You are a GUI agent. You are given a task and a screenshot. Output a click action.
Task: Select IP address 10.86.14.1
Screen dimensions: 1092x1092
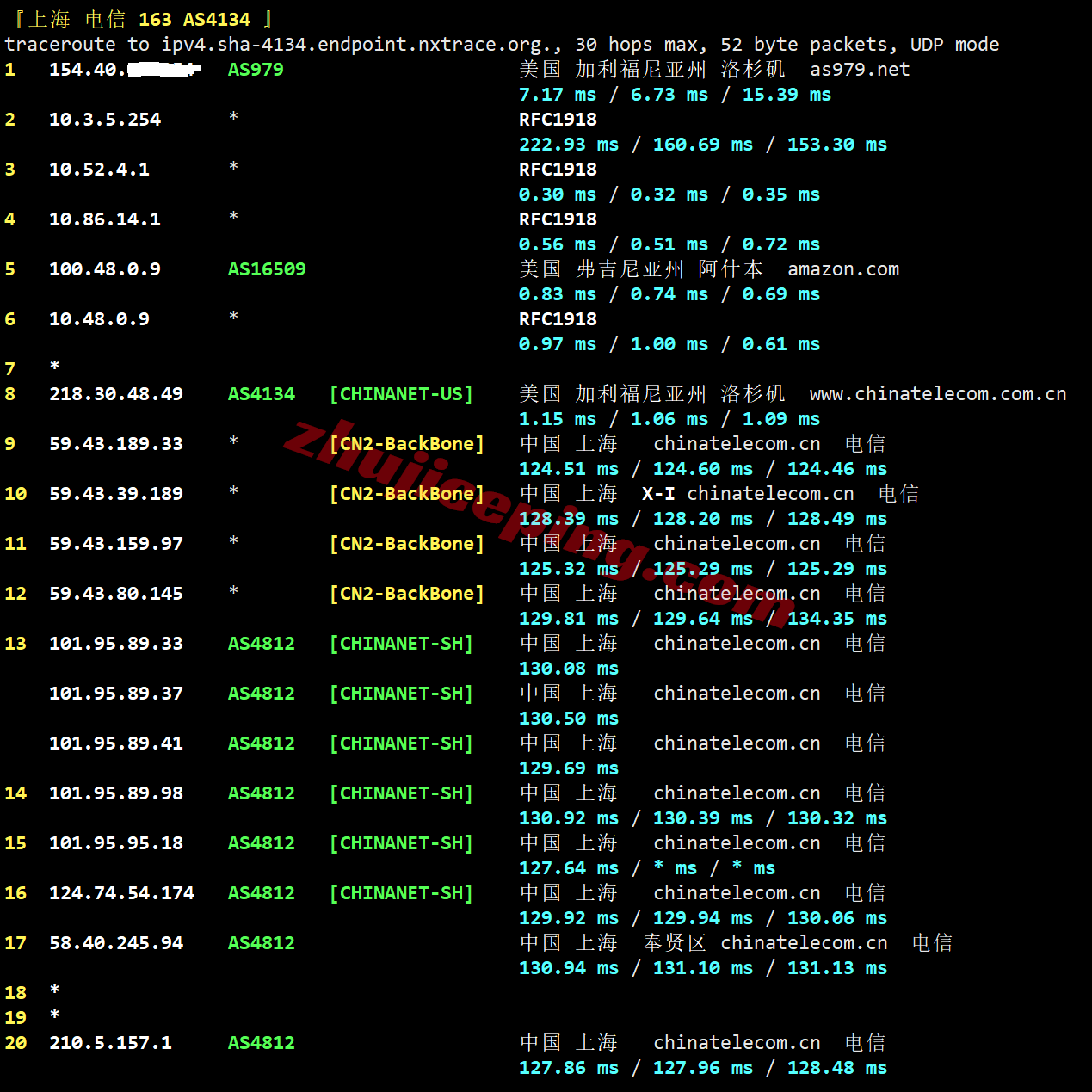tap(105, 219)
